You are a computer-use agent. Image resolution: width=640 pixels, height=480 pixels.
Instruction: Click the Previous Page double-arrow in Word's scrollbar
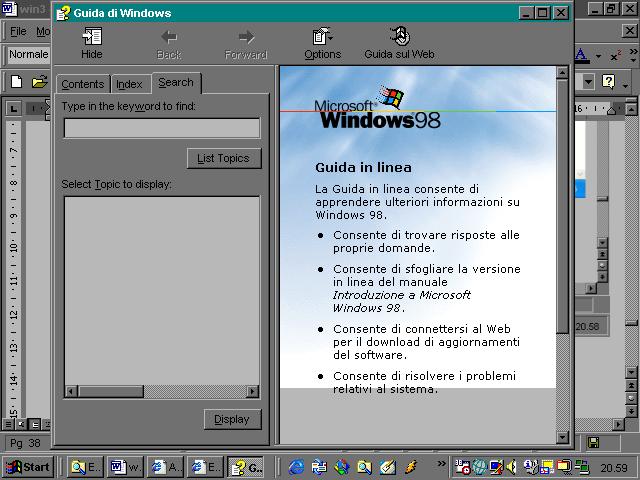[x=631, y=385]
